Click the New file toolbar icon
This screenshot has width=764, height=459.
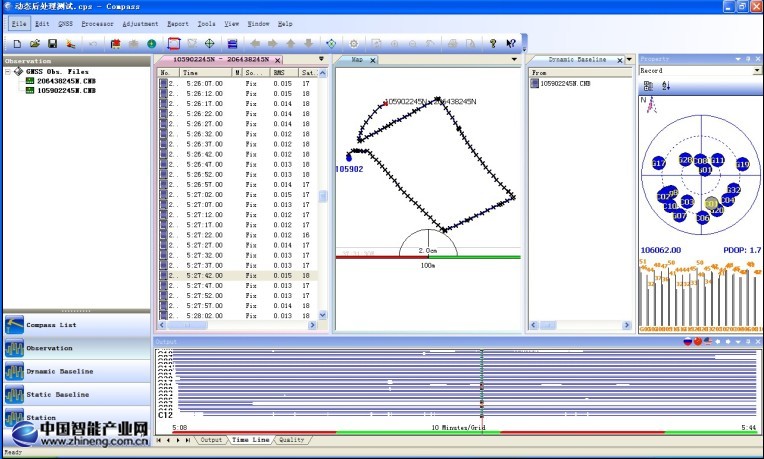pos(17,44)
